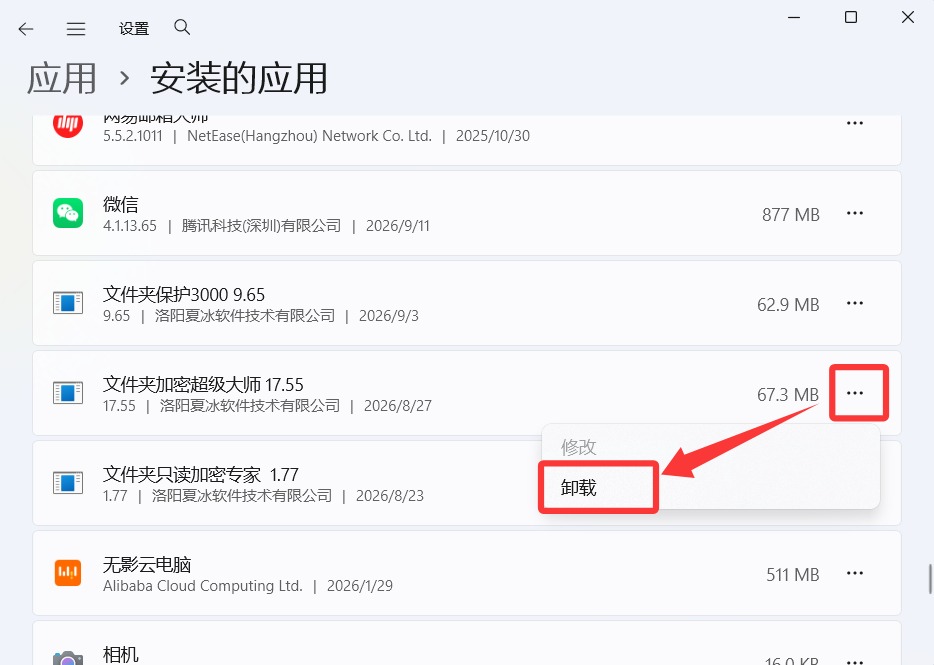Screen dimensions: 934x665
Task: Choose 修改 from the context menu
Action: (x=578, y=447)
